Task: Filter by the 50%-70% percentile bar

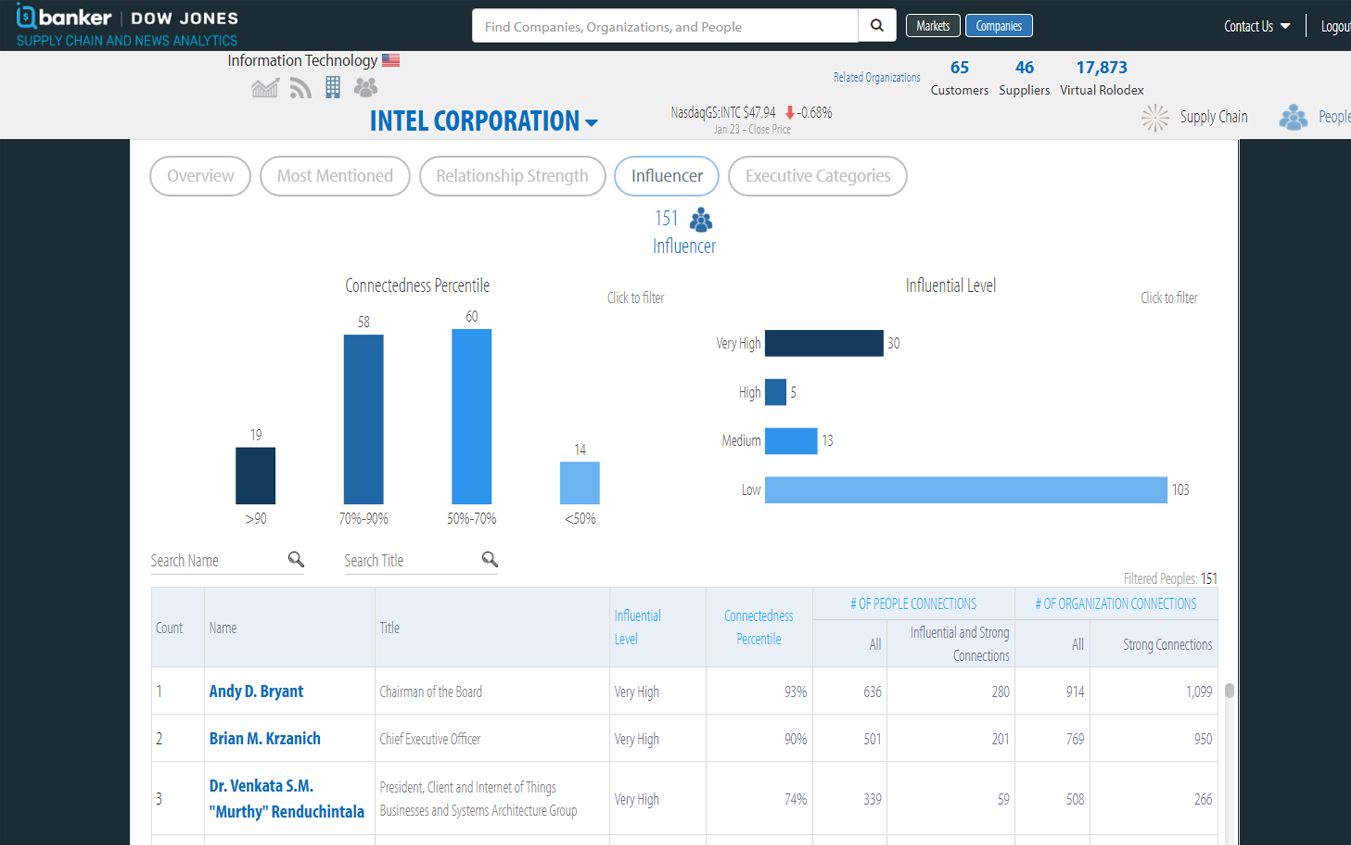Action: pos(472,416)
